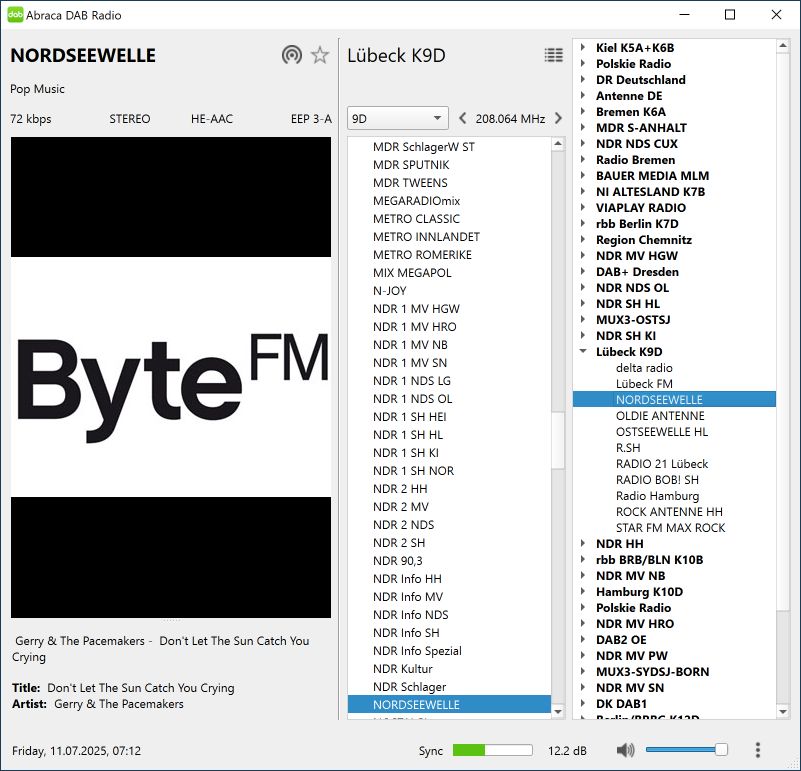The image size is (801, 771).
Task: Expand the NDR HH ensemble
Action: (583, 544)
